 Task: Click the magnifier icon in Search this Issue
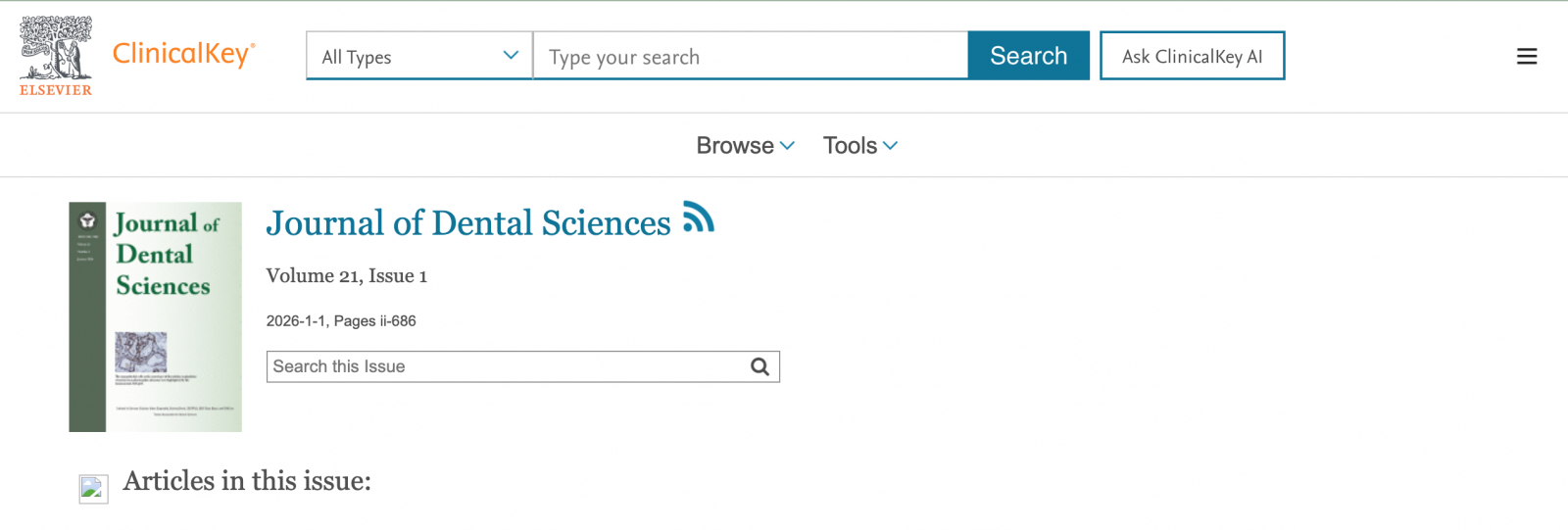click(759, 366)
